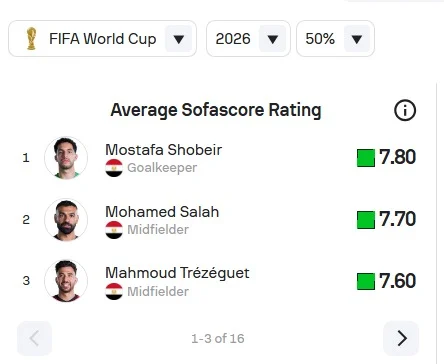
Task: Click Mahmoud Trézéguet's profile photo
Action: click(66, 281)
